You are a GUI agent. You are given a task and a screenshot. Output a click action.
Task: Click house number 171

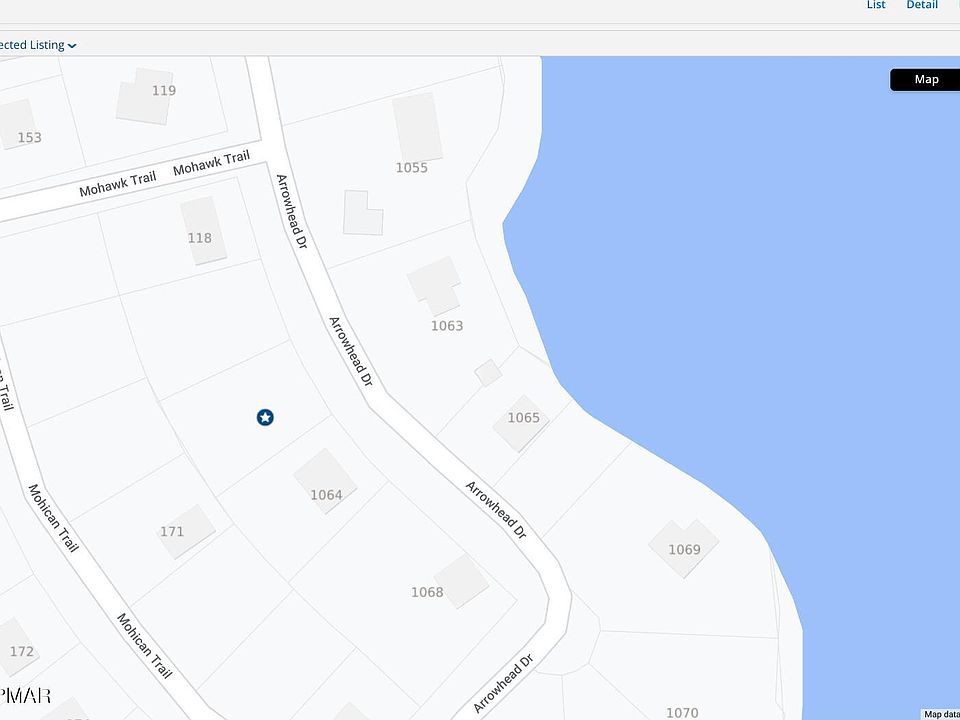coord(187,532)
